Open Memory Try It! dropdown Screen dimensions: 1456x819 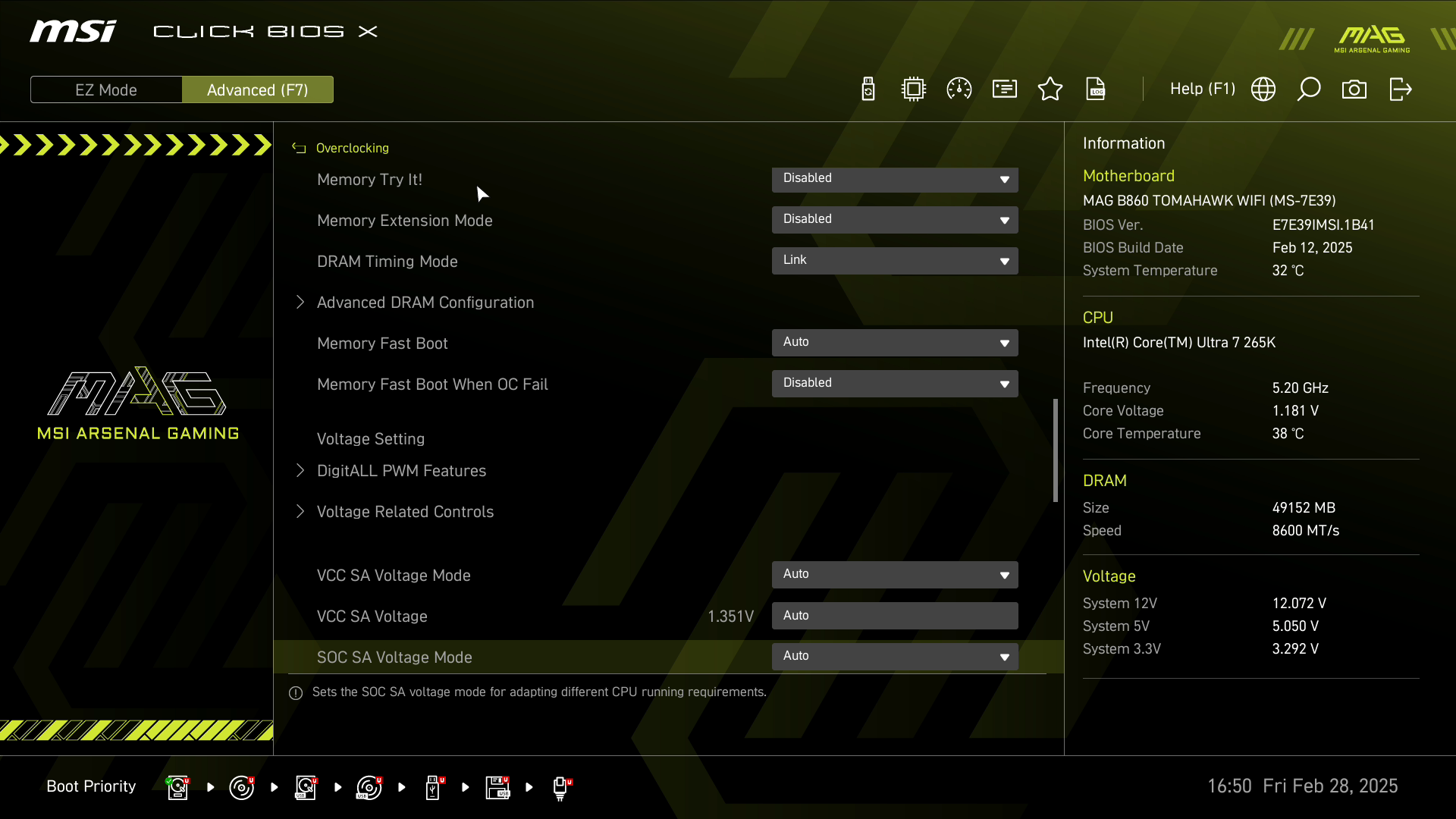point(895,179)
